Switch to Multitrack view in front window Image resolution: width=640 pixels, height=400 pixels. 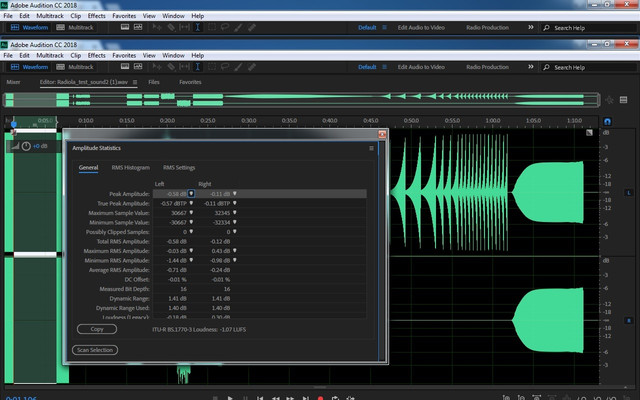75,67
